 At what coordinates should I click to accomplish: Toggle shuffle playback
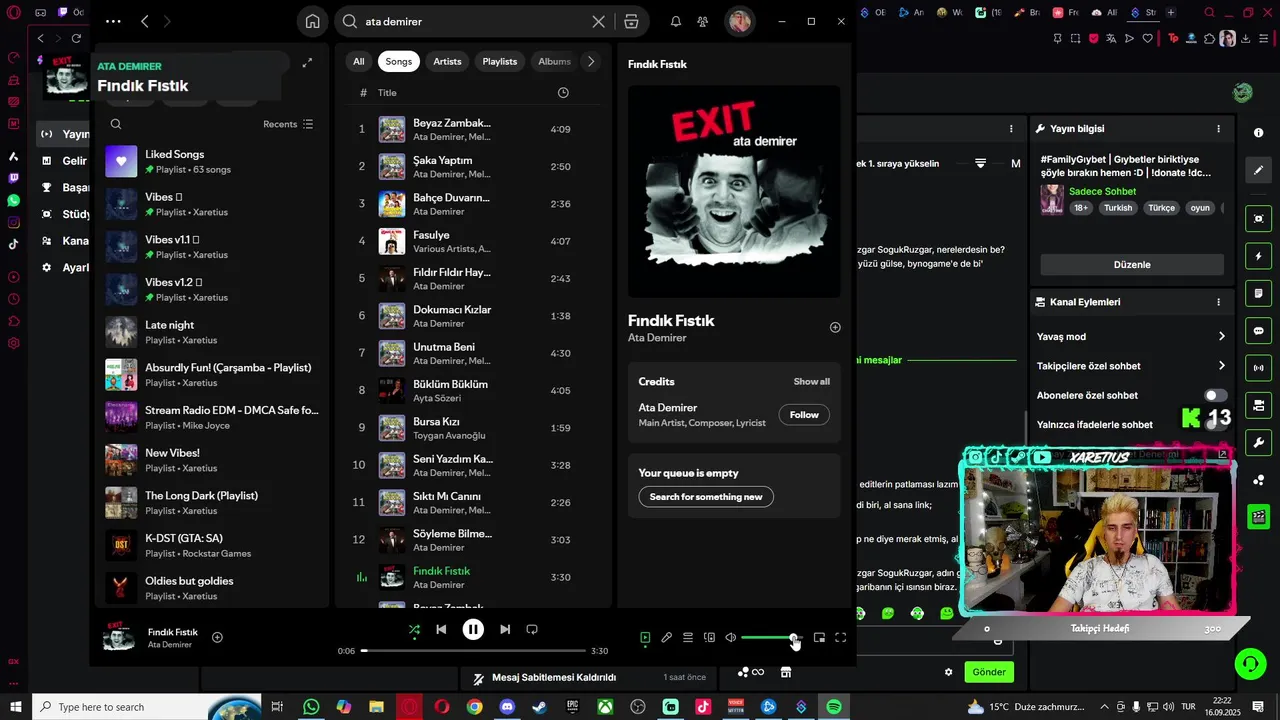coord(414,629)
